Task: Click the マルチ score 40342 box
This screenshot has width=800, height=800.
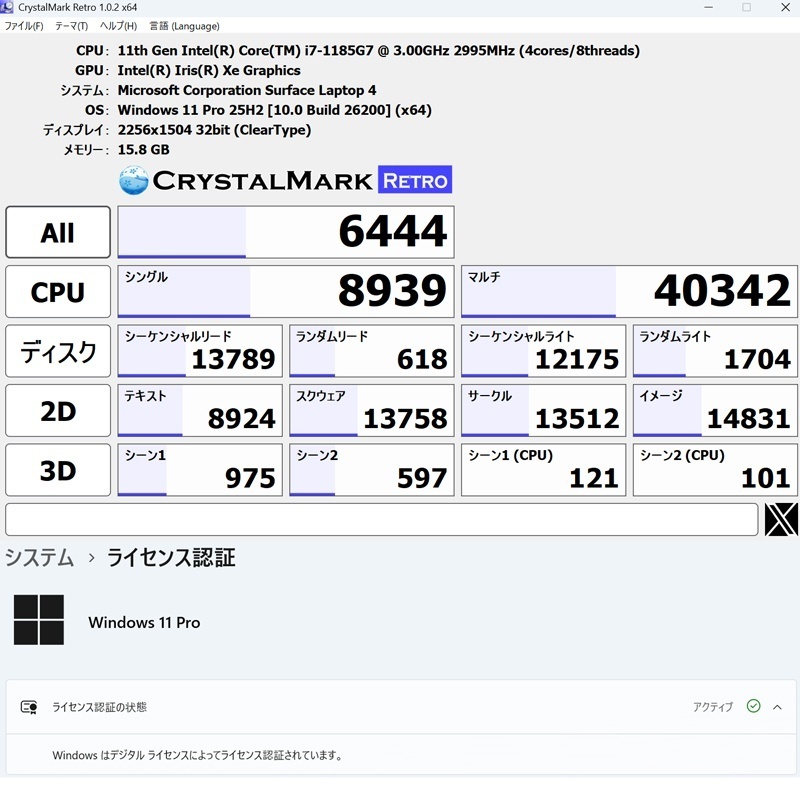Action: point(629,292)
